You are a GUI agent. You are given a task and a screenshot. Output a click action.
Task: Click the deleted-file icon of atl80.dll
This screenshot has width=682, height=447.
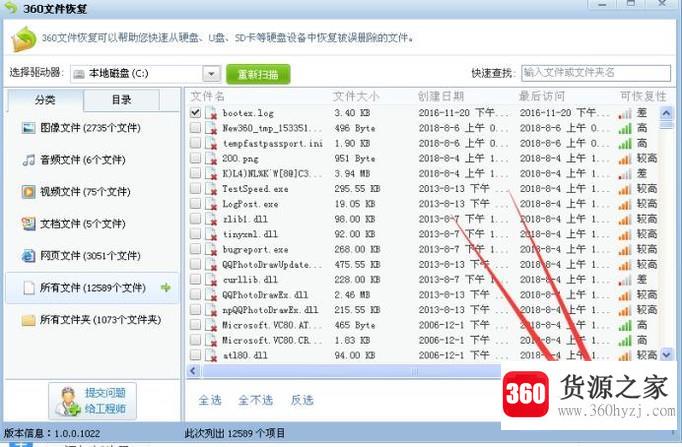[x=211, y=355]
